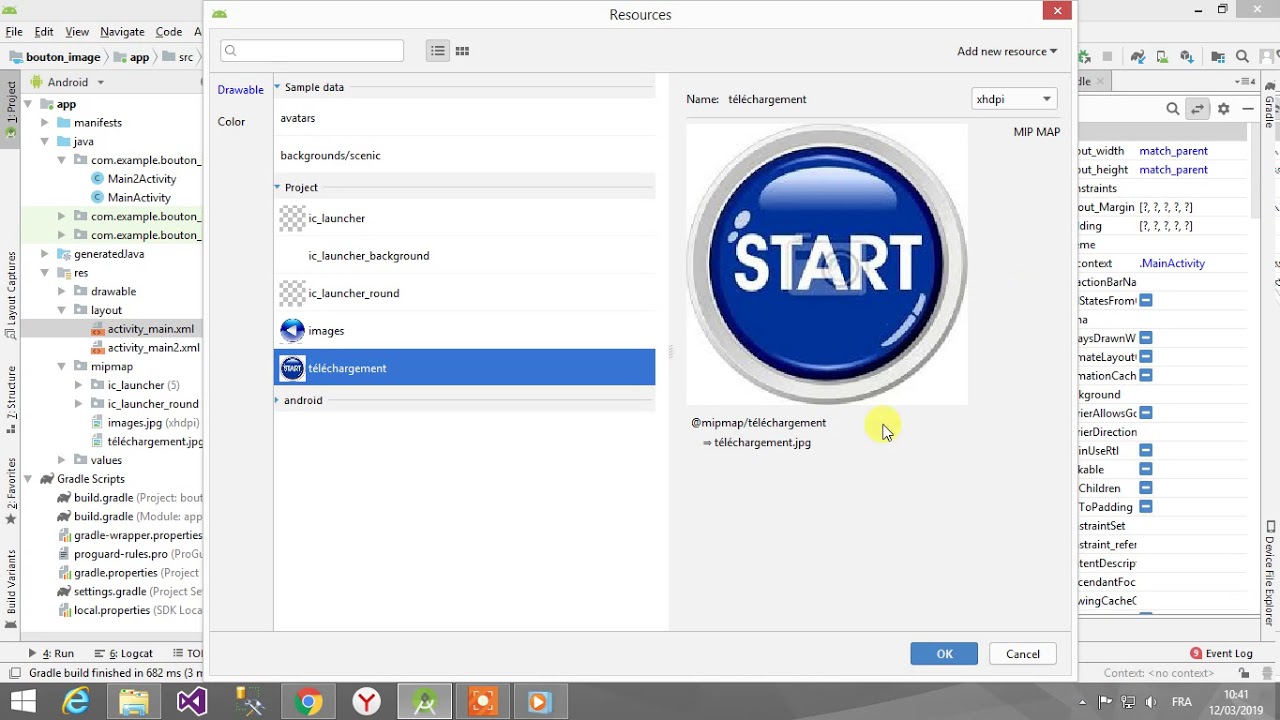Collapse the mipmap folder in project tree
This screenshot has width=1280, height=720.
pos(62,367)
